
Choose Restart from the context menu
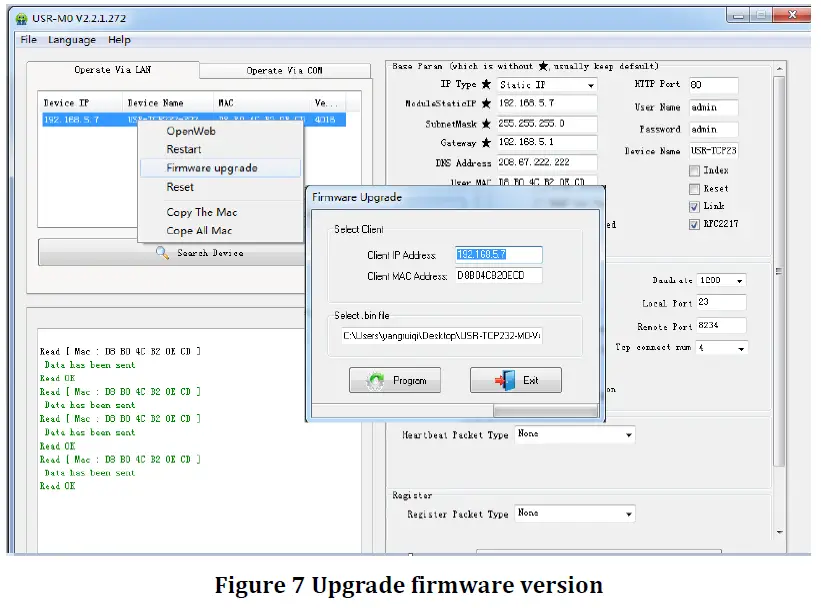coord(184,150)
